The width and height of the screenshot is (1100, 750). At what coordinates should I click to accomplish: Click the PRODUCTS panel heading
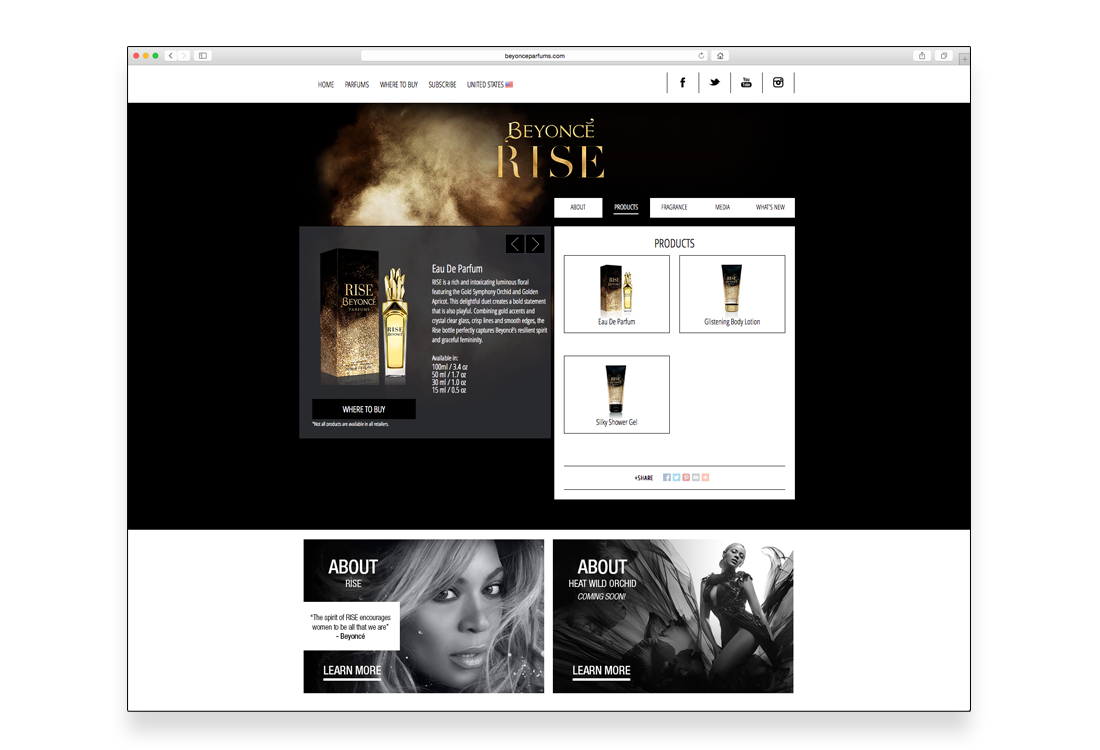(x=674, y=243)
